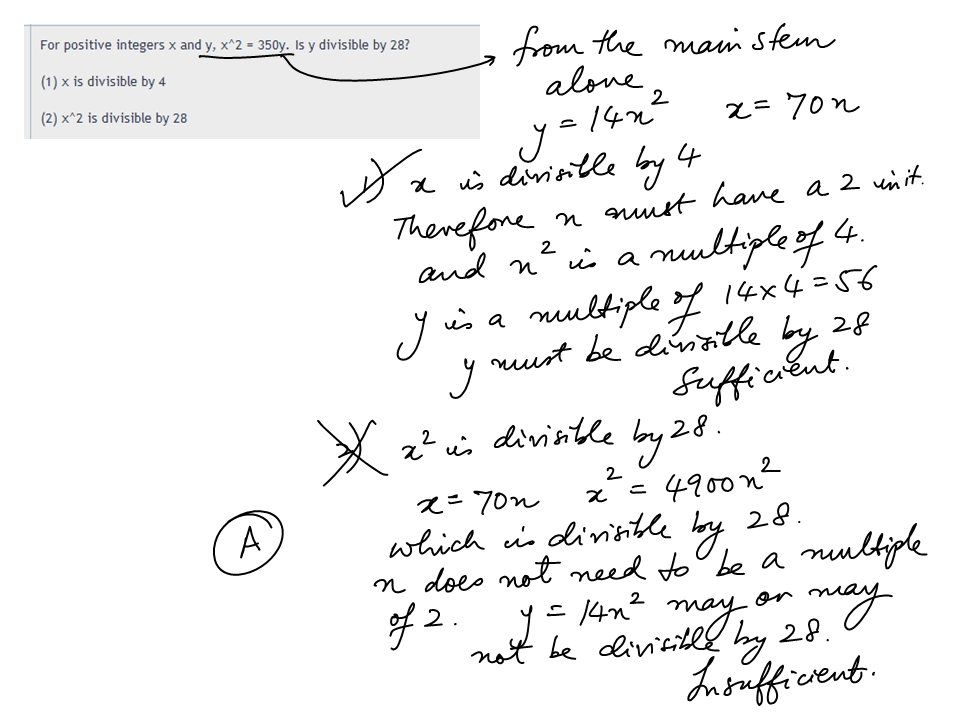
Task: Click the underline beneath x^2 = 350y
Action: tap(246, 56)
